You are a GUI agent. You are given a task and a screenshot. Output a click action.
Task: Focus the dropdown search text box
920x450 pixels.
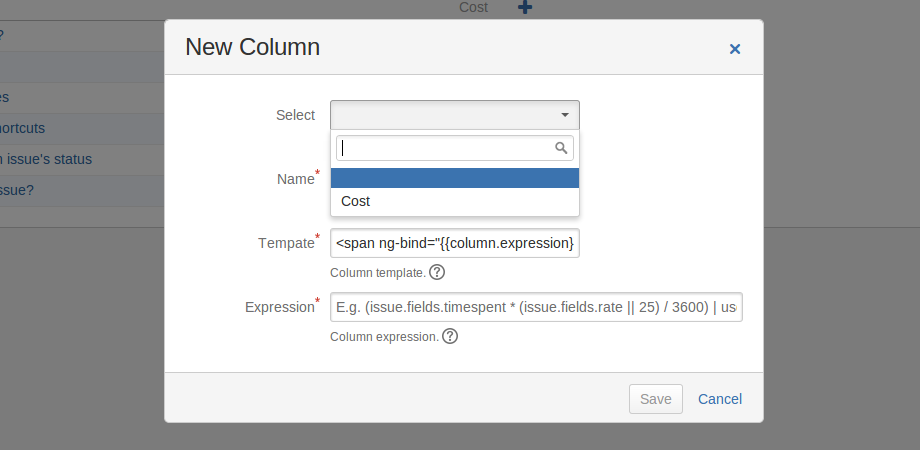(445, 148)
